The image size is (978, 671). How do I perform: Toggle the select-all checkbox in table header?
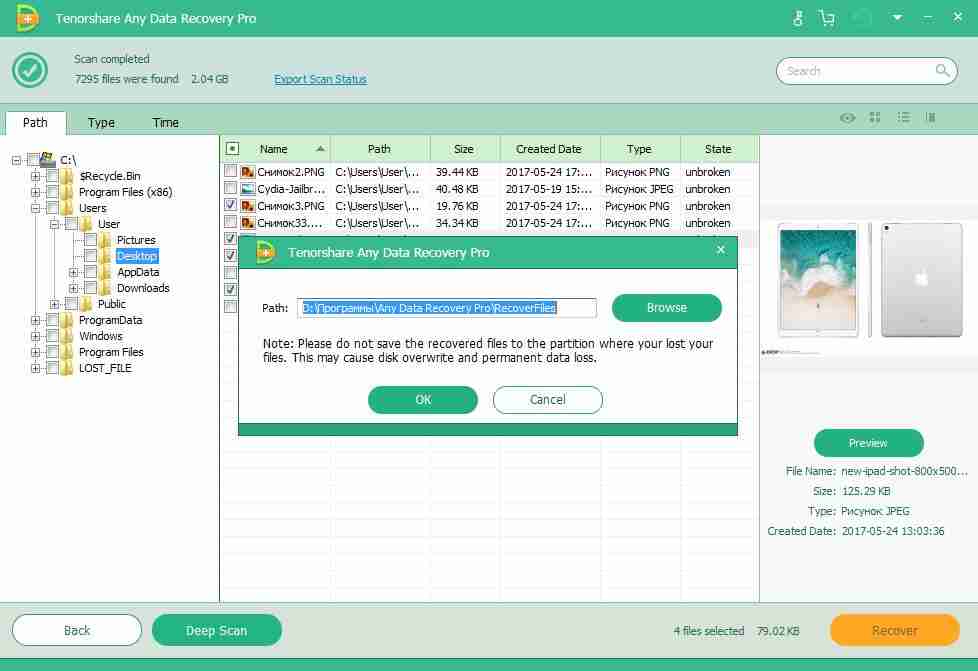click(x=232, y=148)
